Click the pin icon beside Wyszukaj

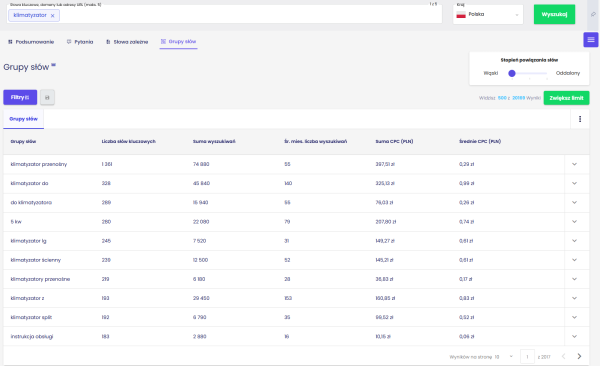(593, 14)
